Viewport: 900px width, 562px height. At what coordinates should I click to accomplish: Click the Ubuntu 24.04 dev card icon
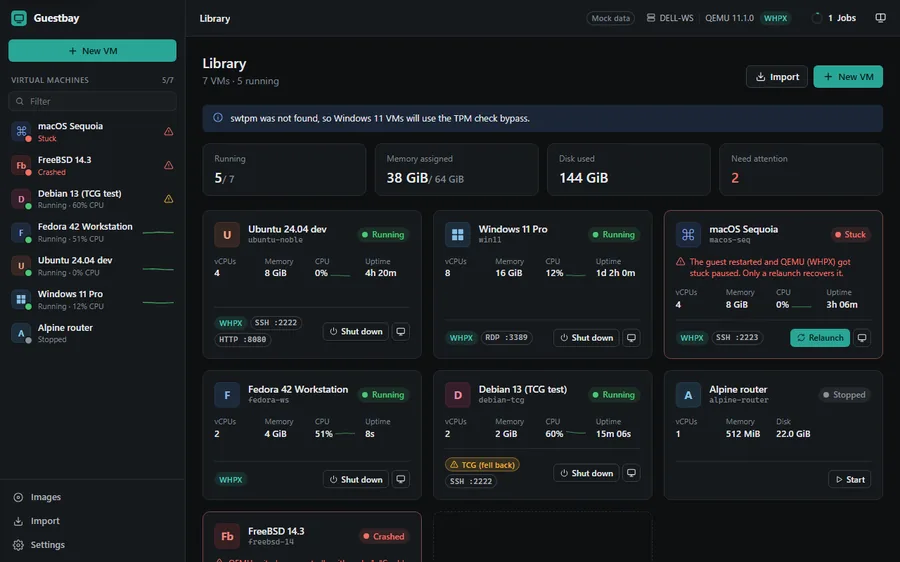[227, 234]
